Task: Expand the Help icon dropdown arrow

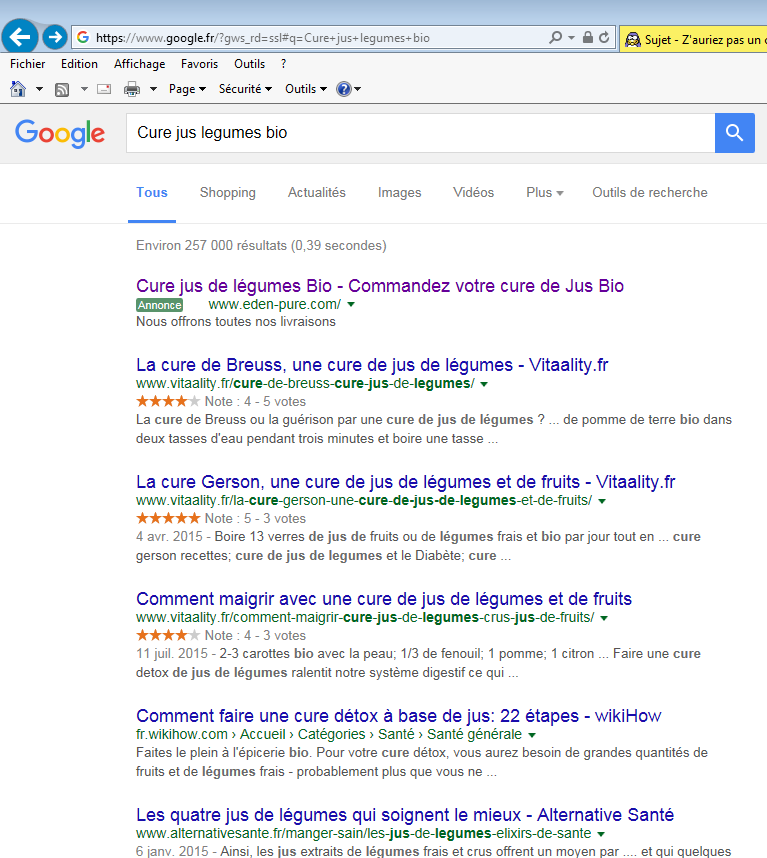Action: tap(357, 89)
